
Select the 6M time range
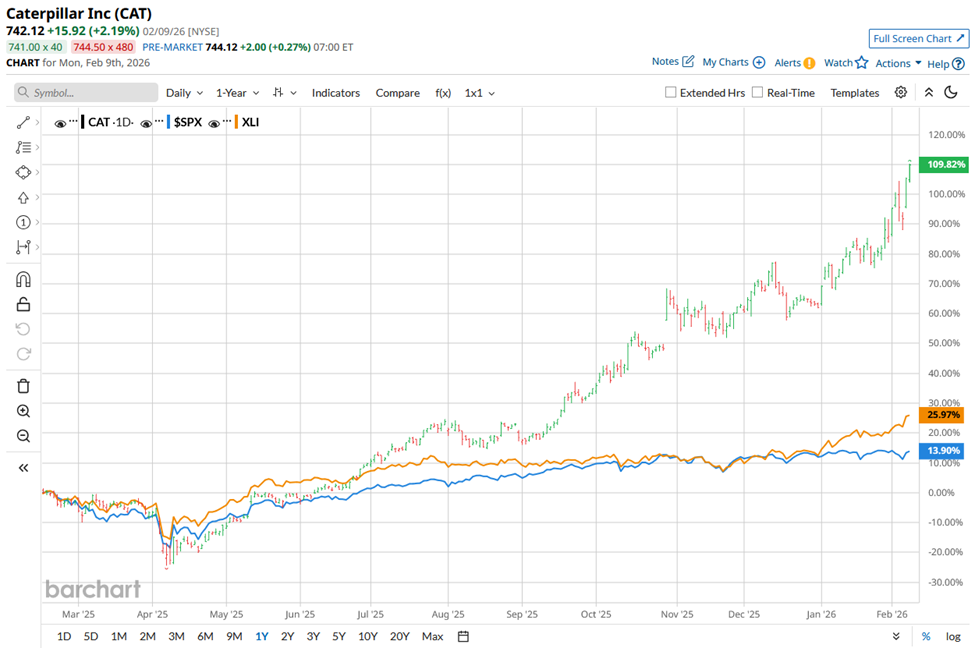(x=205, y=636)
